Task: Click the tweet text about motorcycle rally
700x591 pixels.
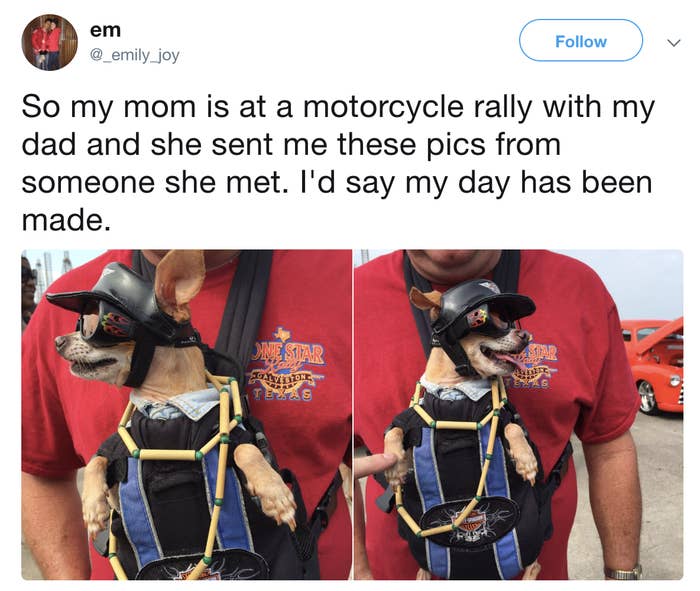Action: pos(337,163)
